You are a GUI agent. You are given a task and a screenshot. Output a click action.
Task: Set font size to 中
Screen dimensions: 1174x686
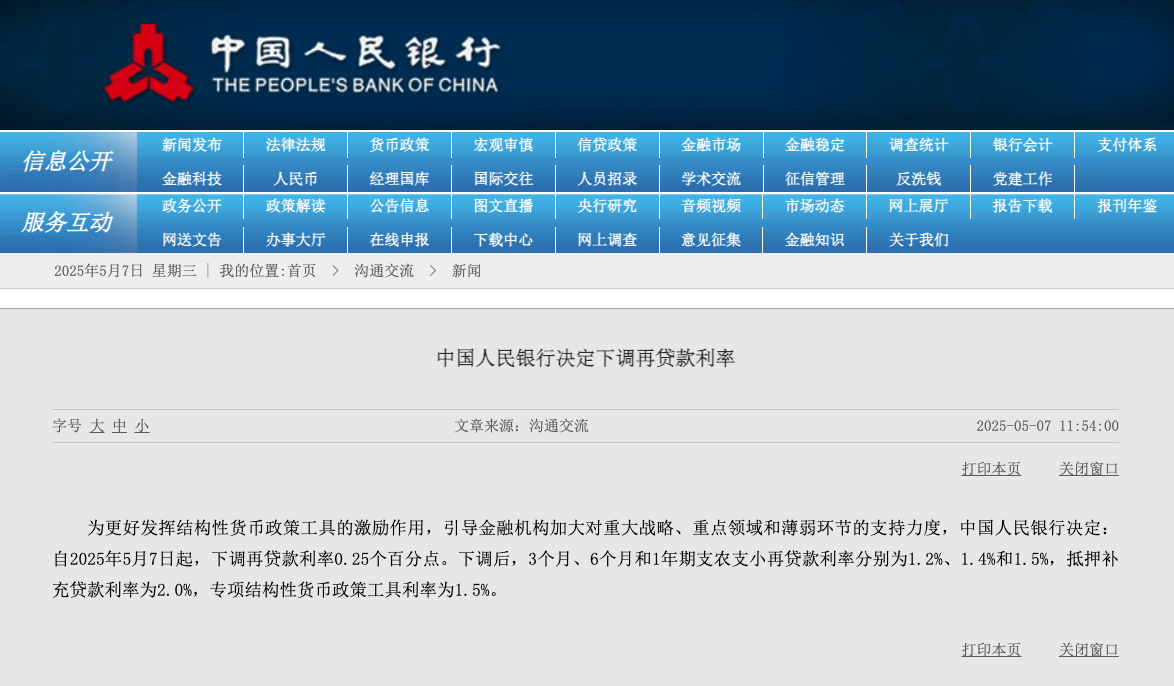point(120,426)
